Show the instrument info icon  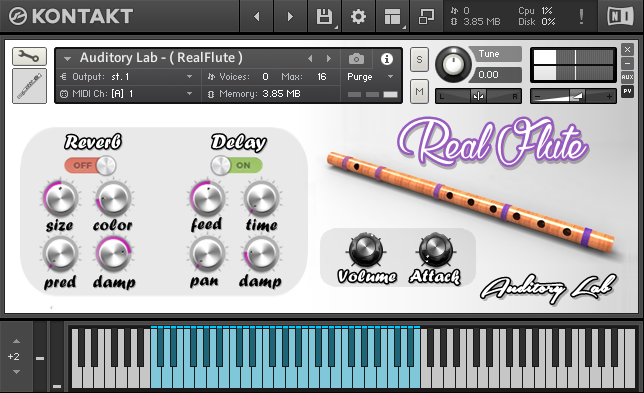coord(386,59)
